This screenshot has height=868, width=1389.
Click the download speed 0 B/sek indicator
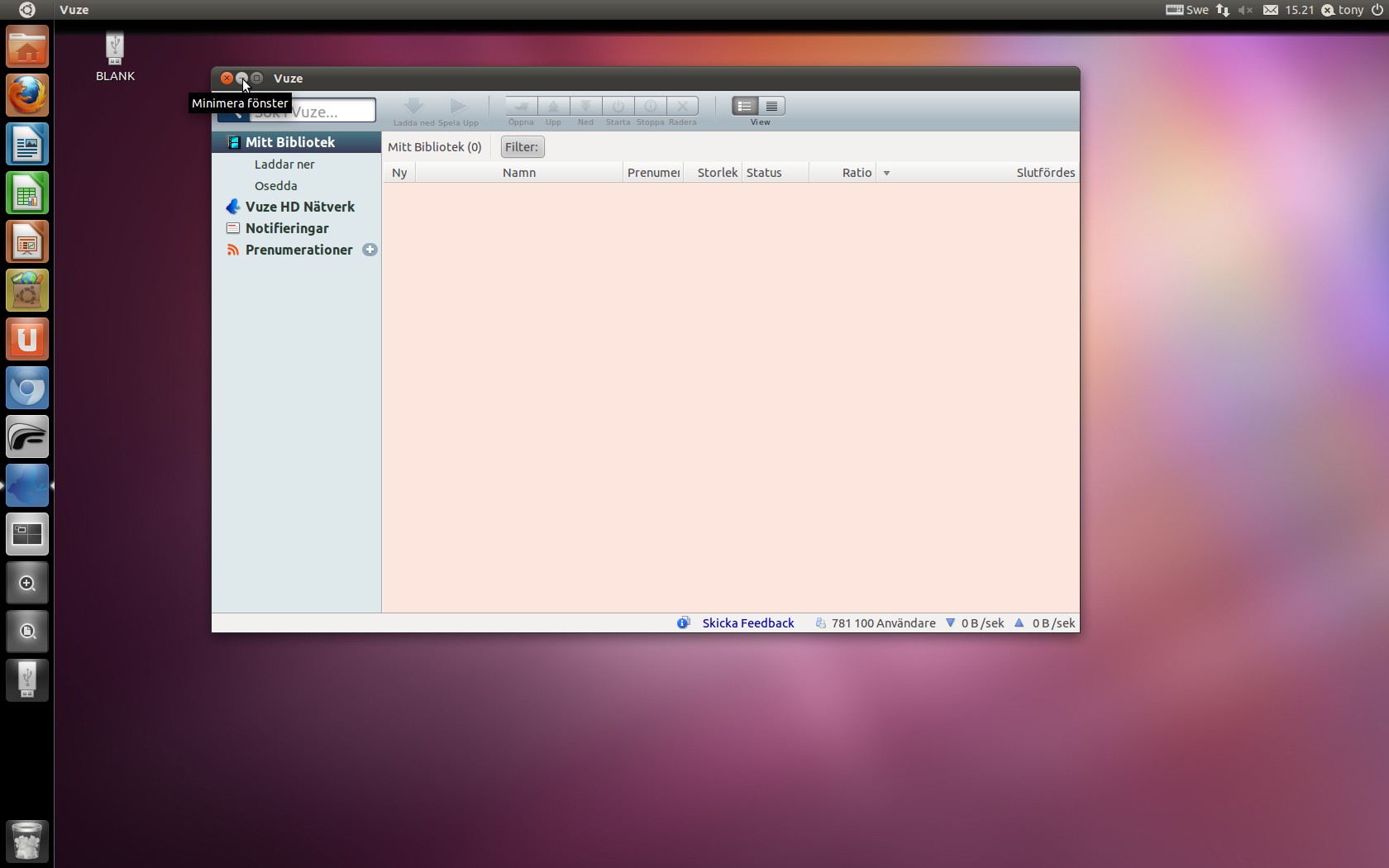point(975,623)
